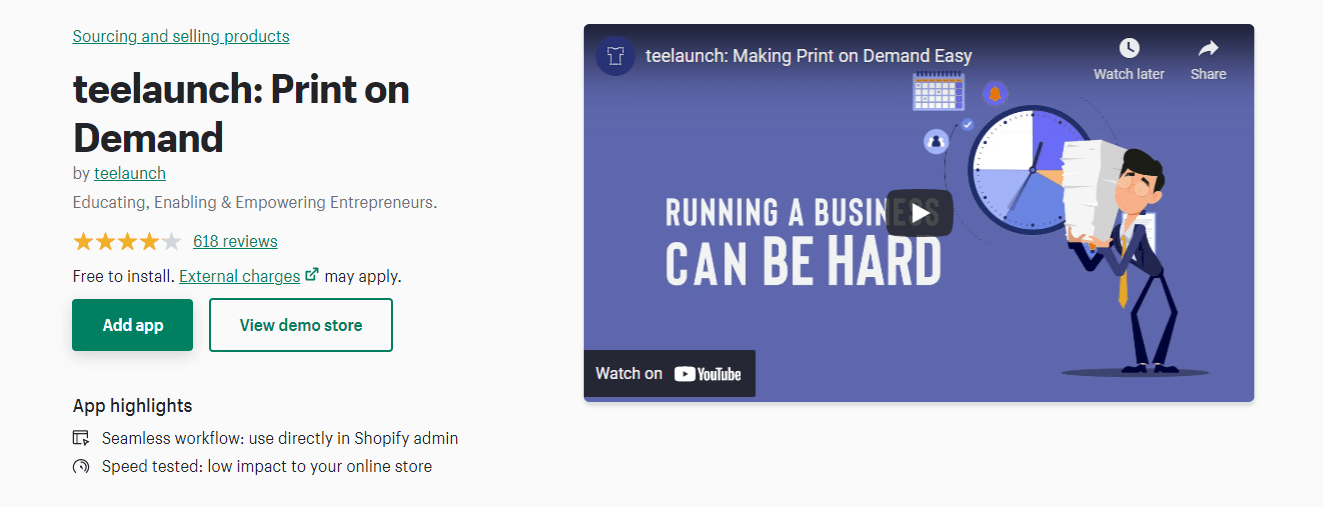The width and height of the screenshot is (1323, 507).
Task: Visit the teelaunch developer link
Action: point(130,173)
